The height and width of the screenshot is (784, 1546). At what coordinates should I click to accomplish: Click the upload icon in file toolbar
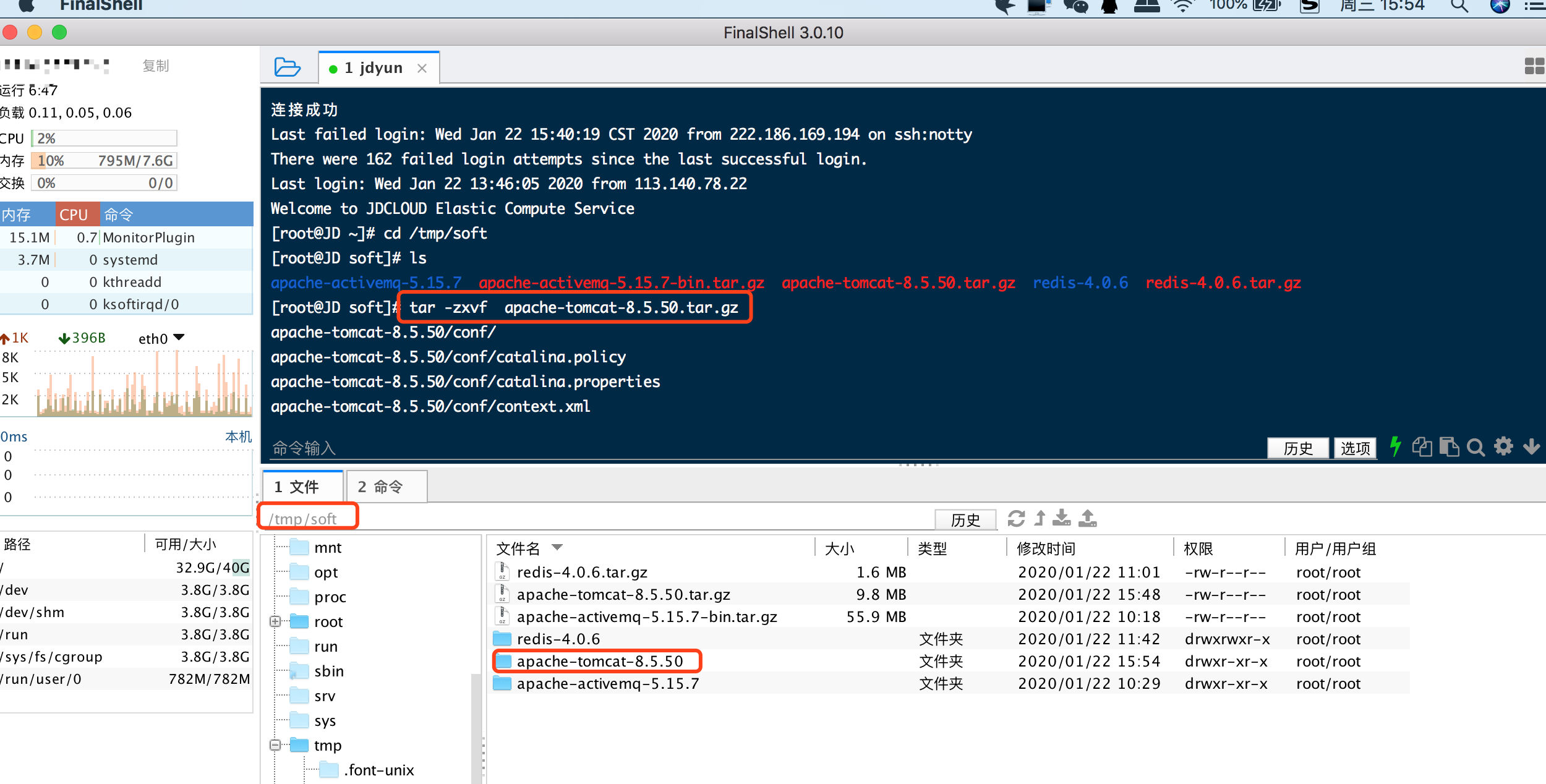tap(1087, 518)
